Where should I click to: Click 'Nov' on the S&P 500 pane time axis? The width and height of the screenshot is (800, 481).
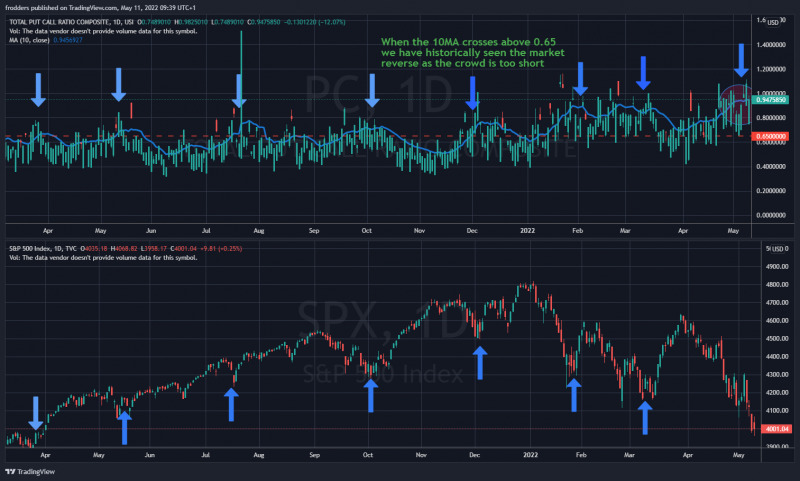[421, 455]
